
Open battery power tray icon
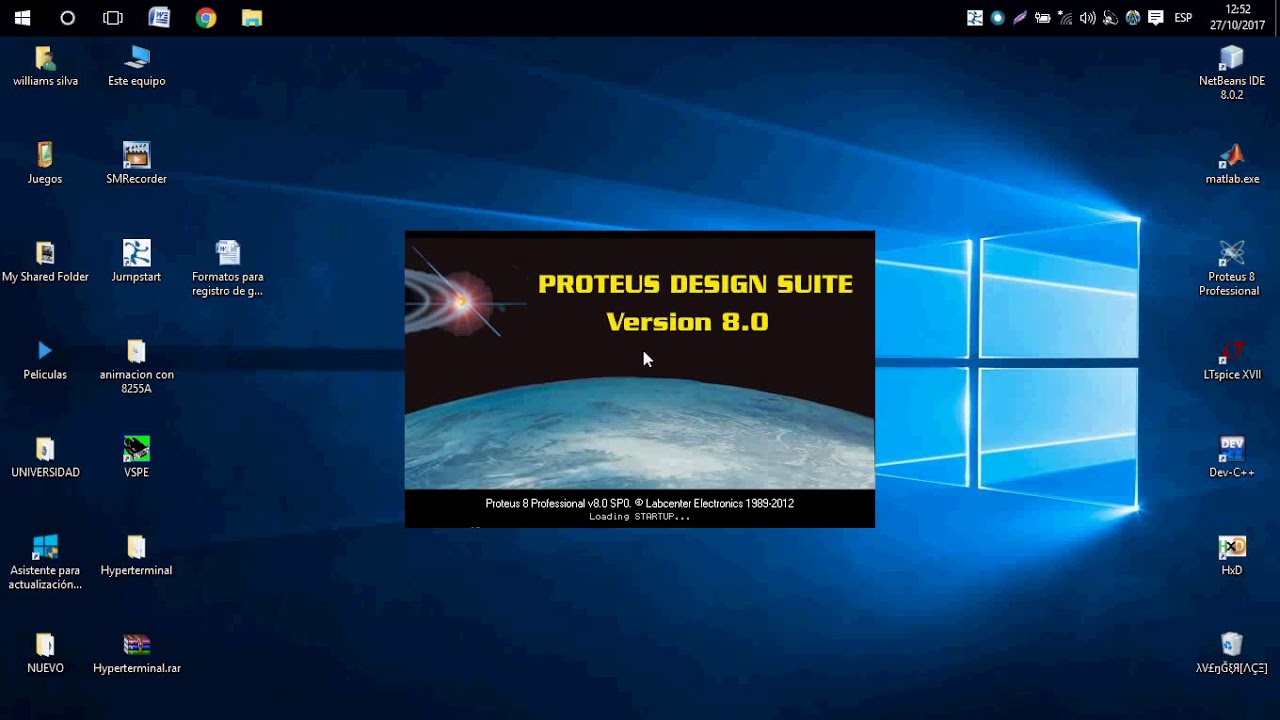(1043, 18)
